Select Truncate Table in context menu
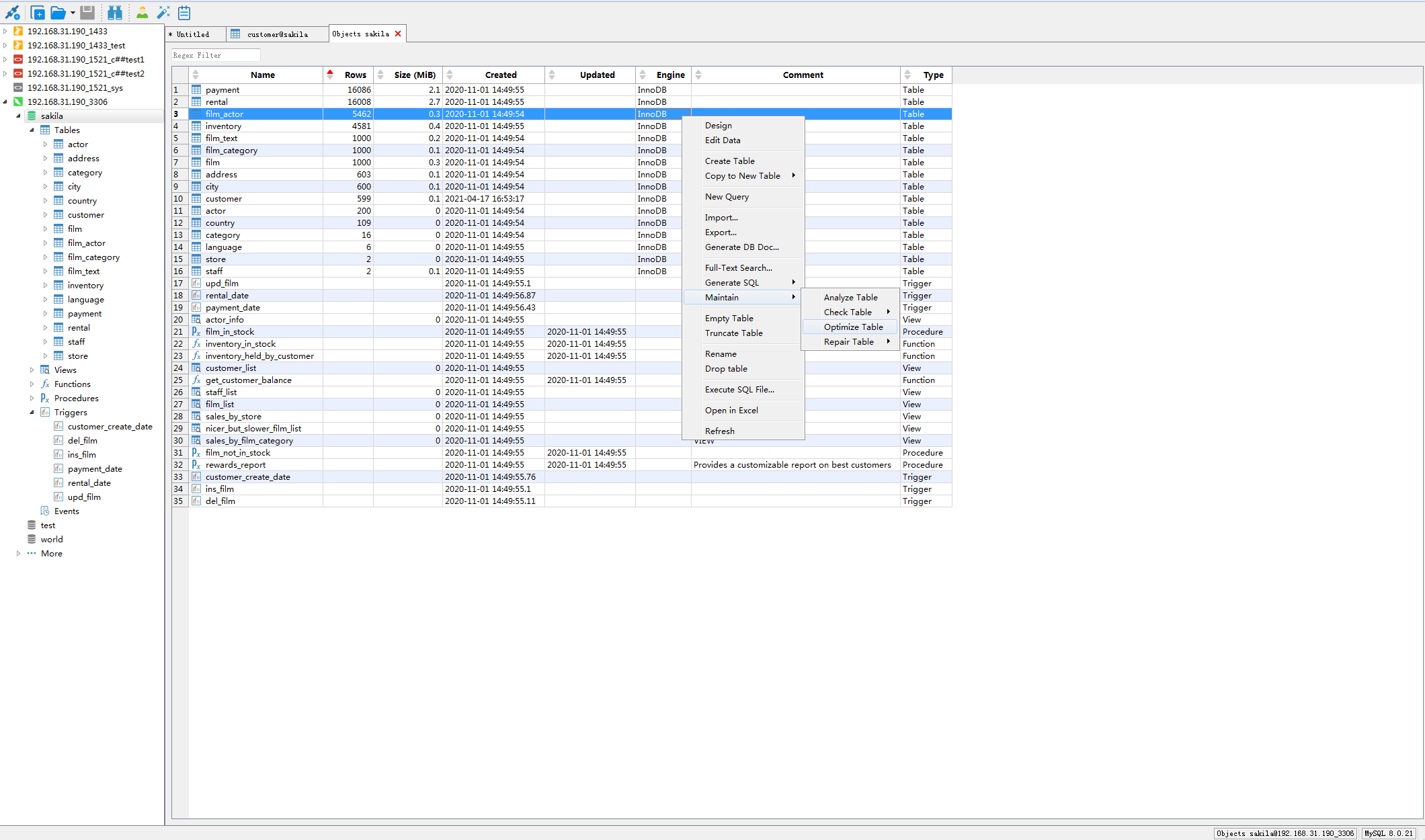 tap(733, 333)
